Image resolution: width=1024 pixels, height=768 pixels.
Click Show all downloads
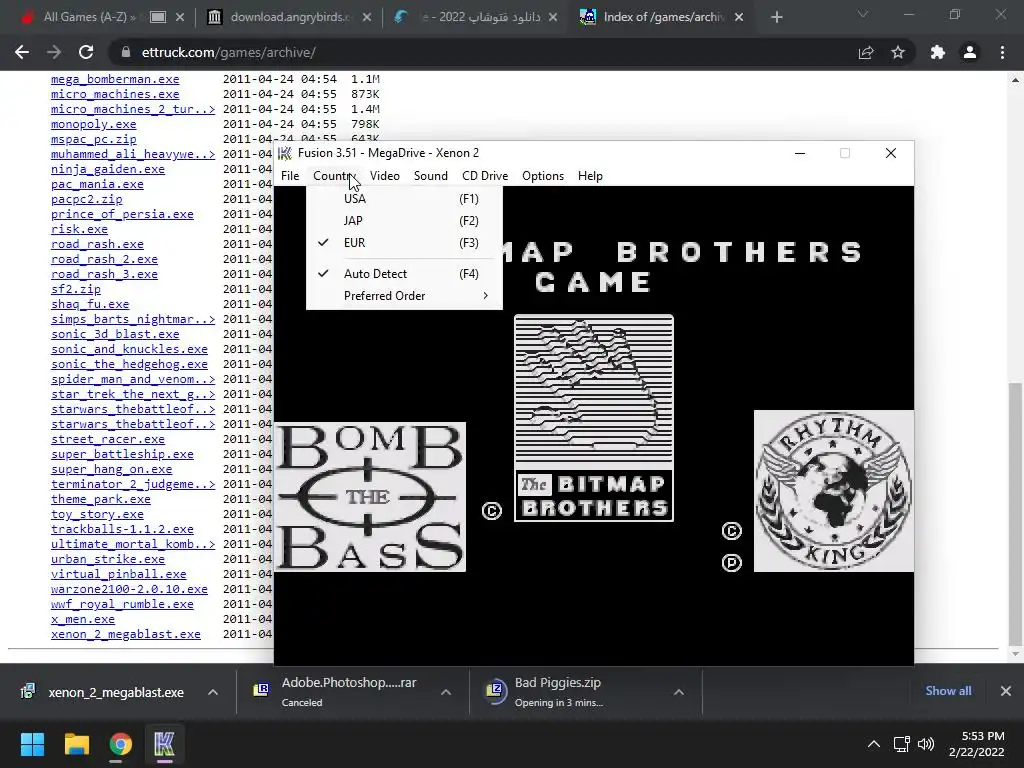coord(948,691)
